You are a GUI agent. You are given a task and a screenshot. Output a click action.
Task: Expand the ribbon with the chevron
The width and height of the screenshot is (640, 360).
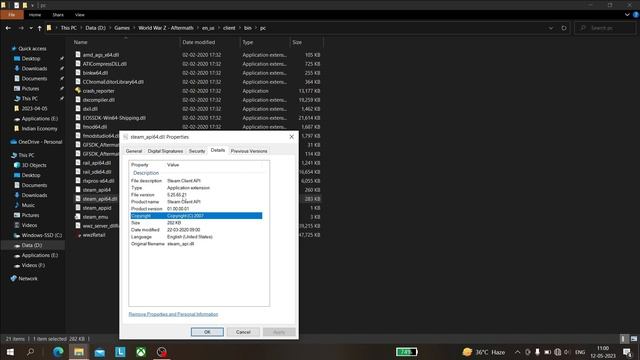point(627,15)
